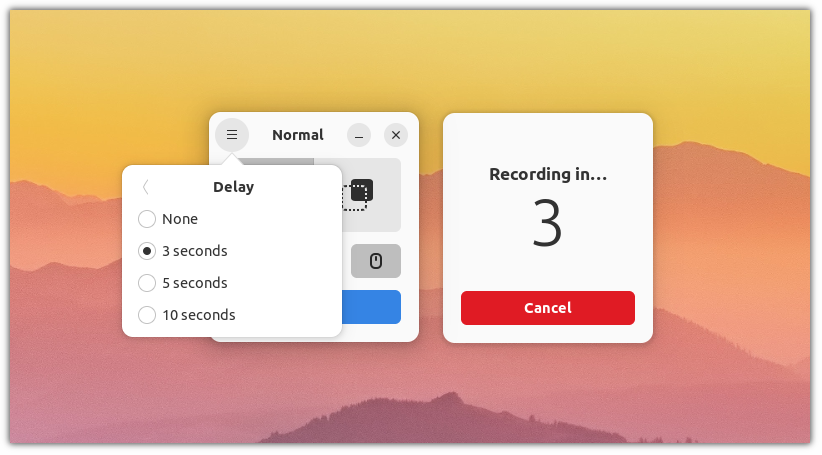Image resolution: width=822 pixels, height=455 pixels.
Task: Click the Recording in... label
Action: 548,174
